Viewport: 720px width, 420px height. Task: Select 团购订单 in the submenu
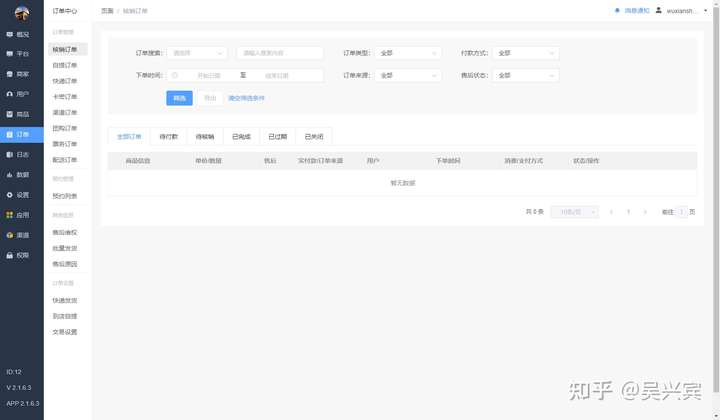pyautogui.click(x=65, y=129)
